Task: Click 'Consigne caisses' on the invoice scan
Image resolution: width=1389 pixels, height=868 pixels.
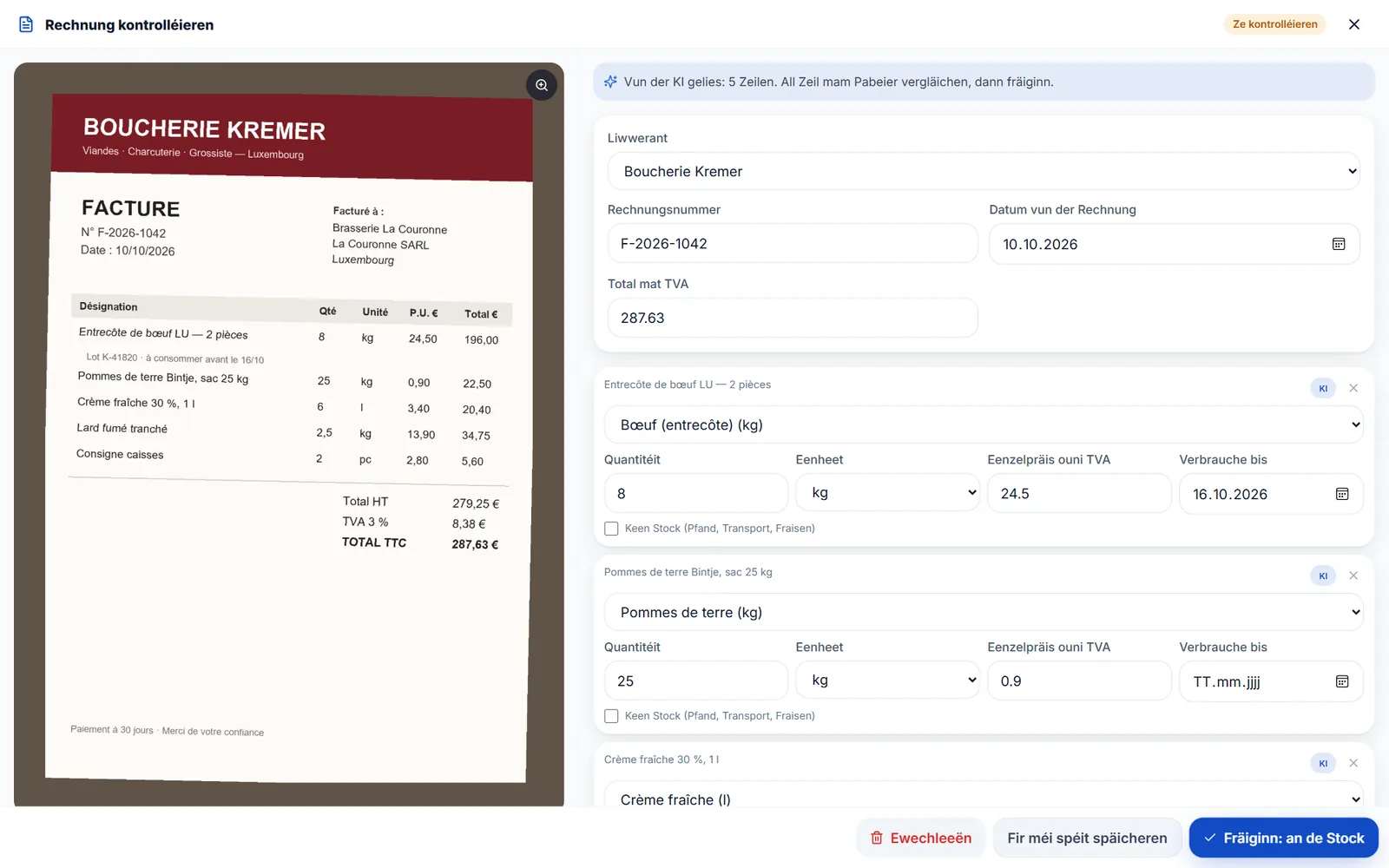Action: click(120, 454)
